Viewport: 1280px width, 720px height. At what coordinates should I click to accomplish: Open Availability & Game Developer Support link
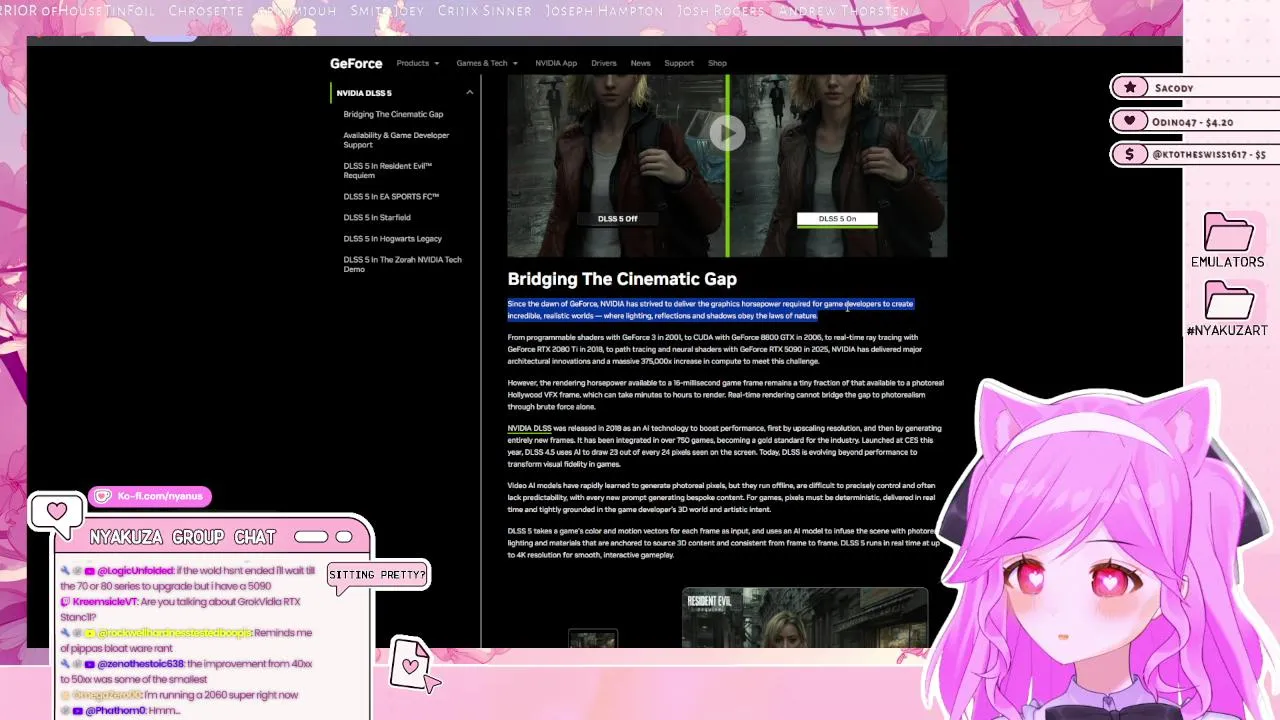396,140
